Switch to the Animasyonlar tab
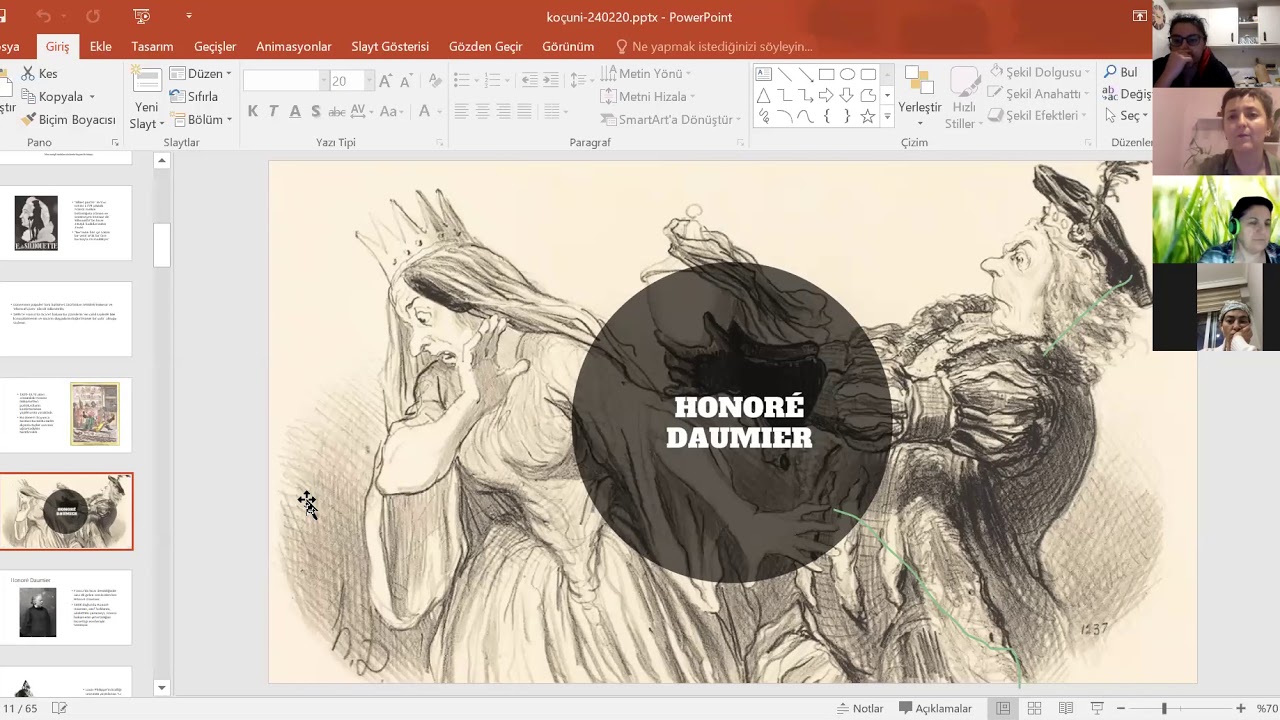Screen dimensions: 1280x720 point(293,46)
